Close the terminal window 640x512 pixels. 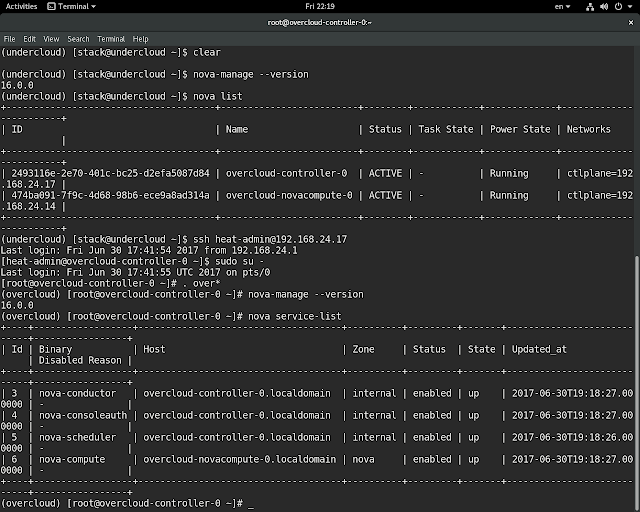pyautogui.click(x=630, y=22)
